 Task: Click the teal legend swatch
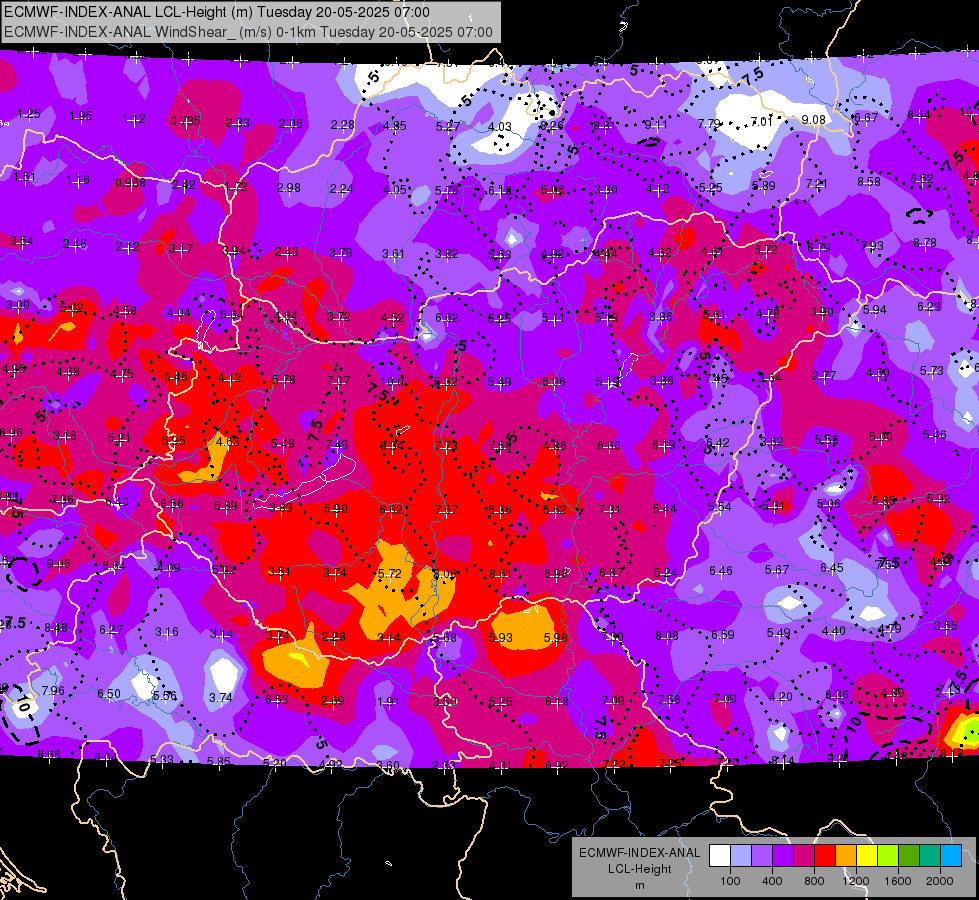click(930, 855)
